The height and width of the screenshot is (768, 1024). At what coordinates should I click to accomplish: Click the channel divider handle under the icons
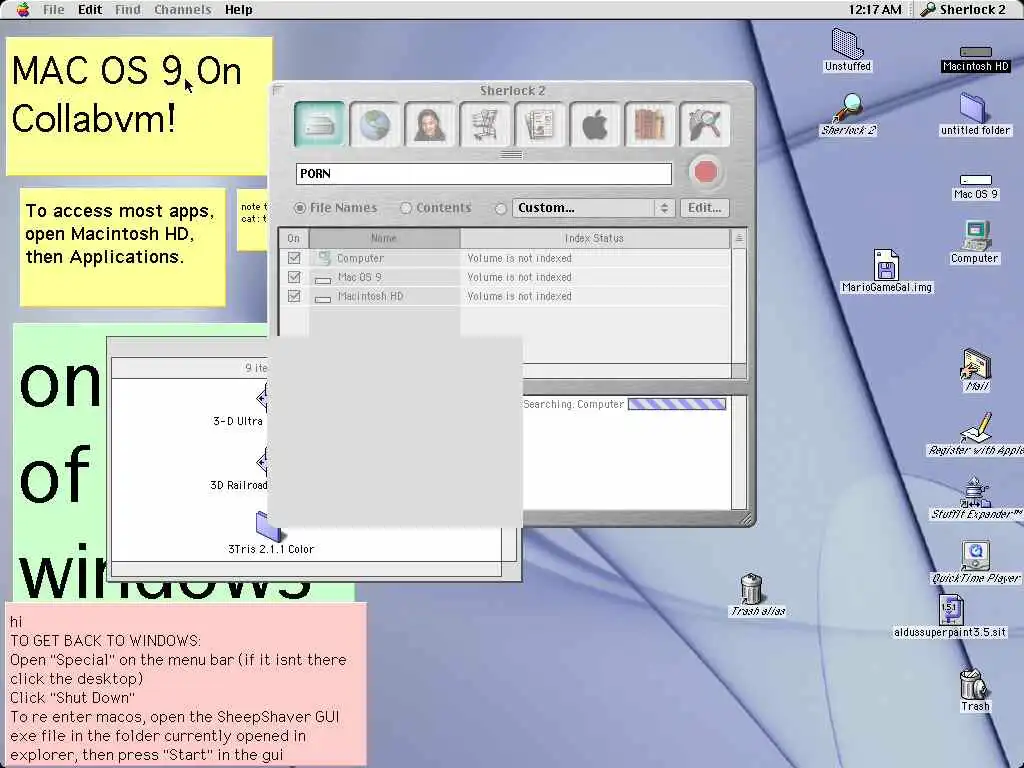pos(511,155)
